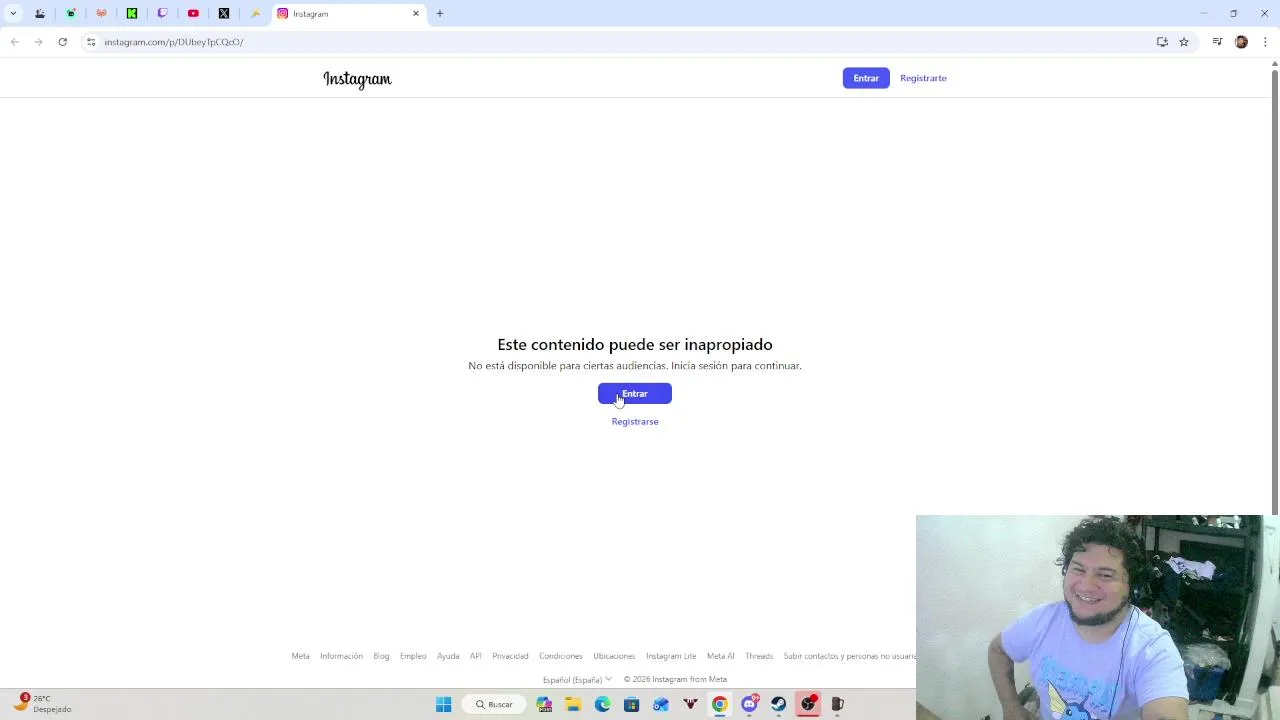The width and height of the screenshot is (1280, 720).
Task: Open the Meta AI footer link
Action: pyautogui.click(x=721, y=656)
